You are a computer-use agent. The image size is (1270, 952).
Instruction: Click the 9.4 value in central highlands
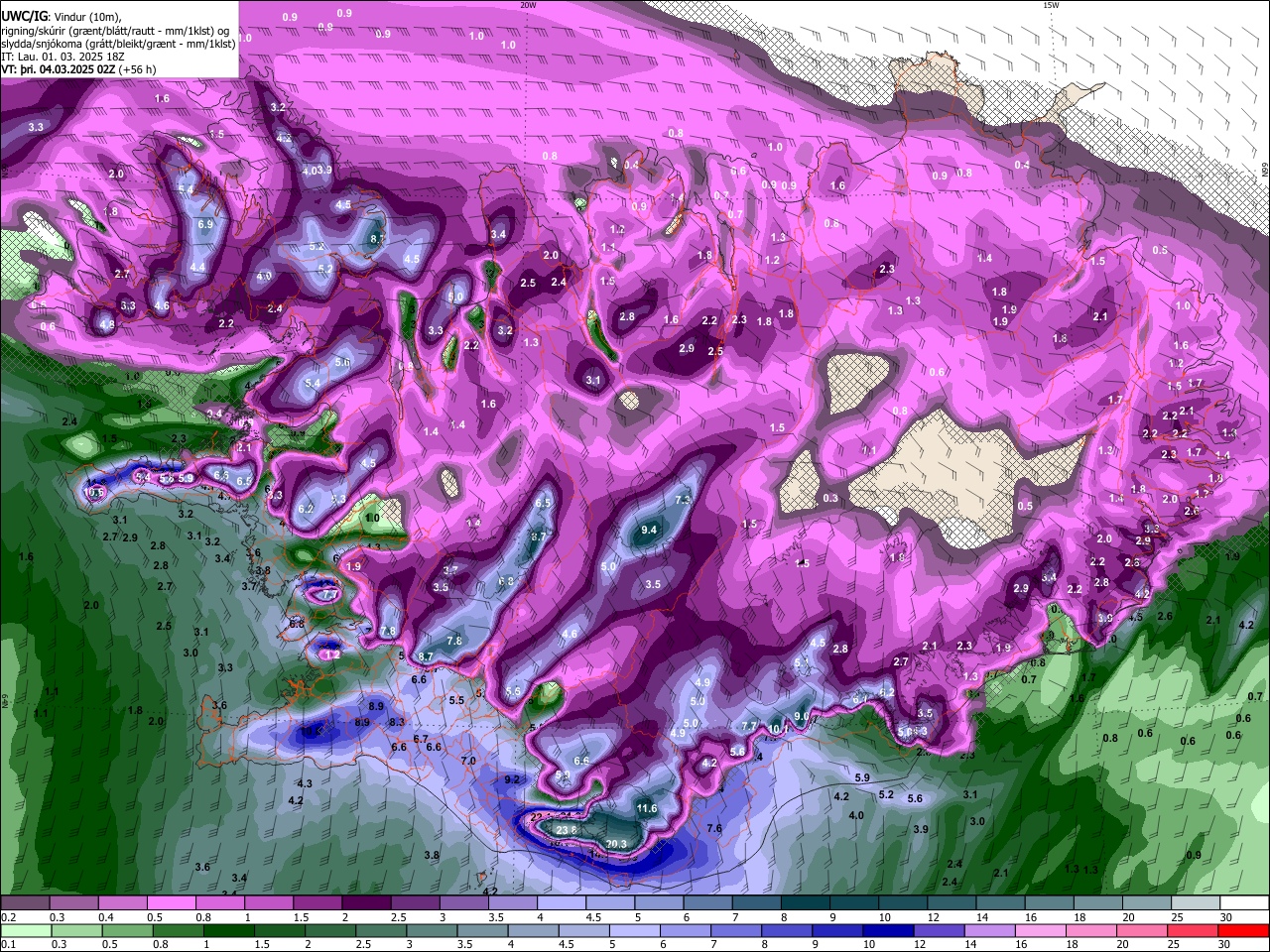click(x=649, y=531)
